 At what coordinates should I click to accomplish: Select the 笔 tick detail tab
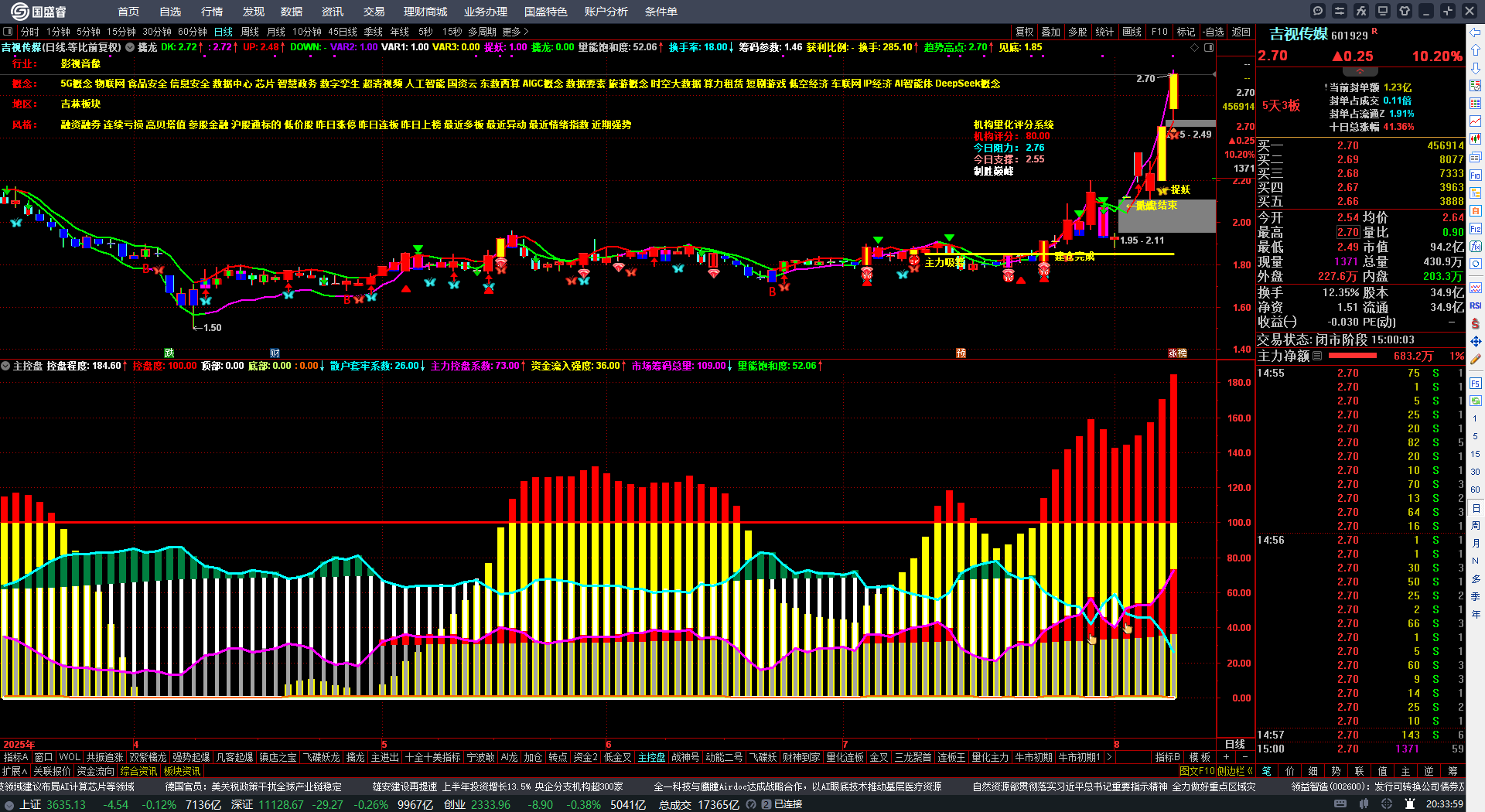tap(1267, 771)
